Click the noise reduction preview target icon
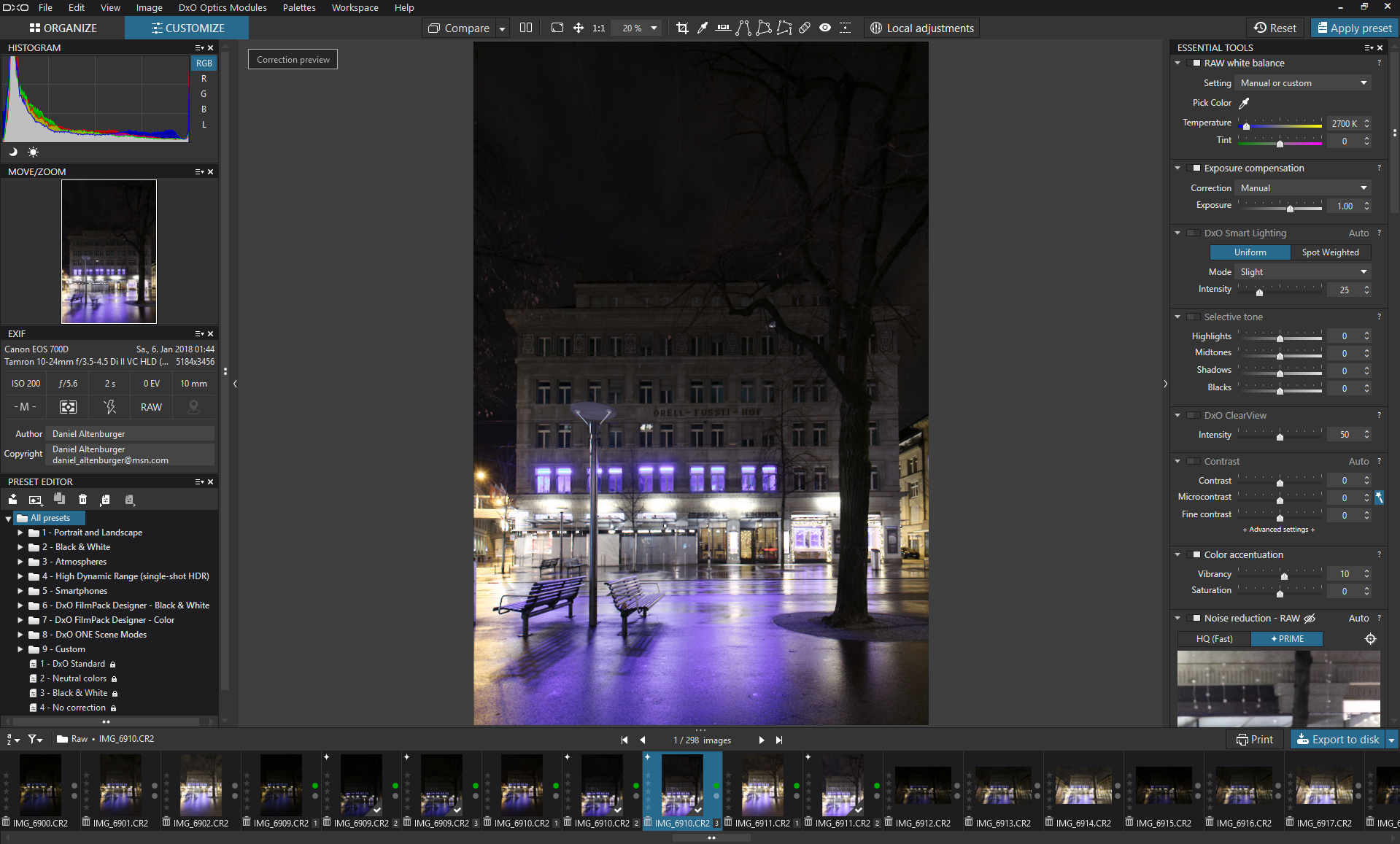This screenshot has width=1400, height=844. tap(1371, 639)
